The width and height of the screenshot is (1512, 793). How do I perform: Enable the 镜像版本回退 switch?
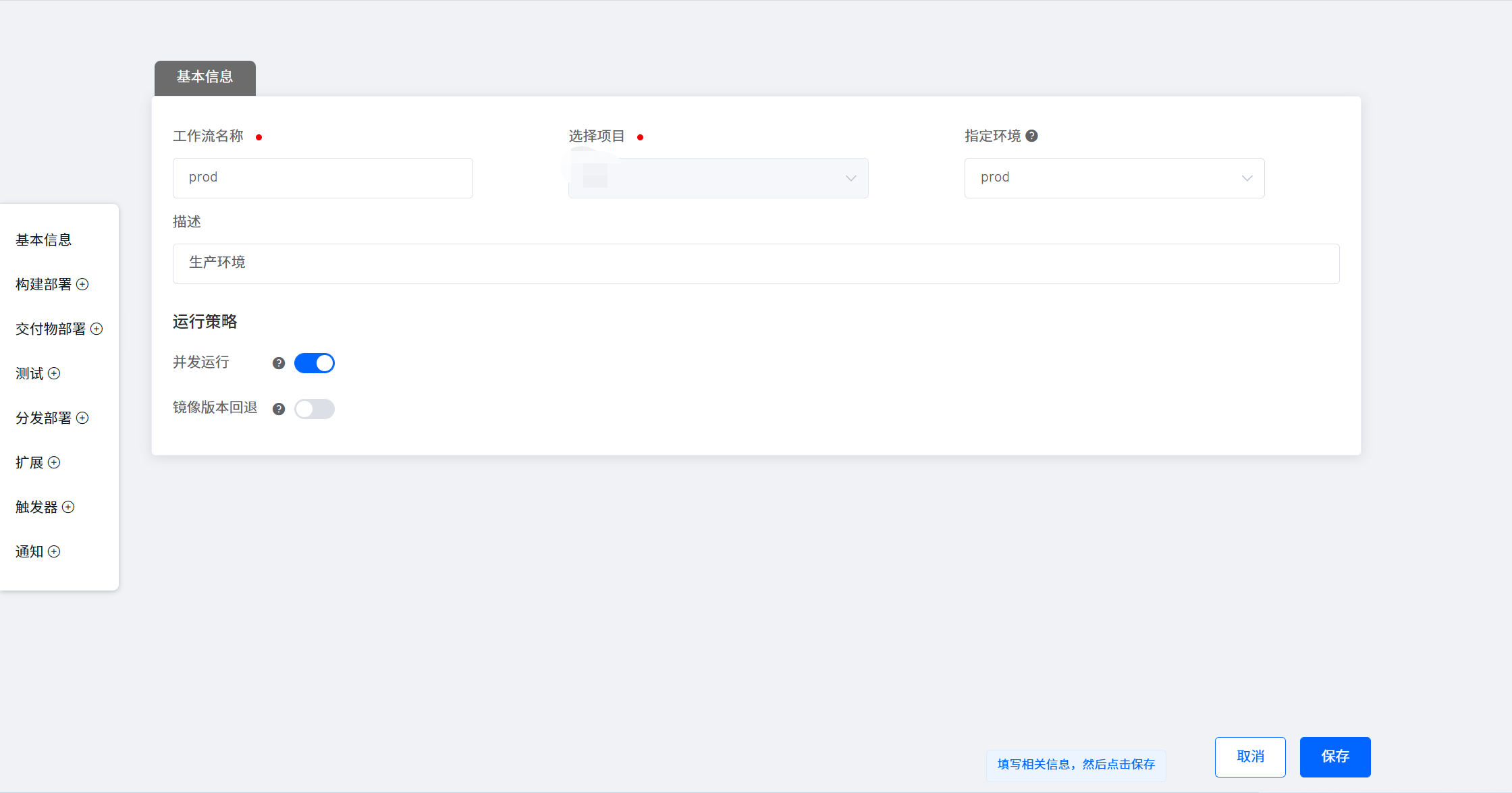tap(315, 408)
